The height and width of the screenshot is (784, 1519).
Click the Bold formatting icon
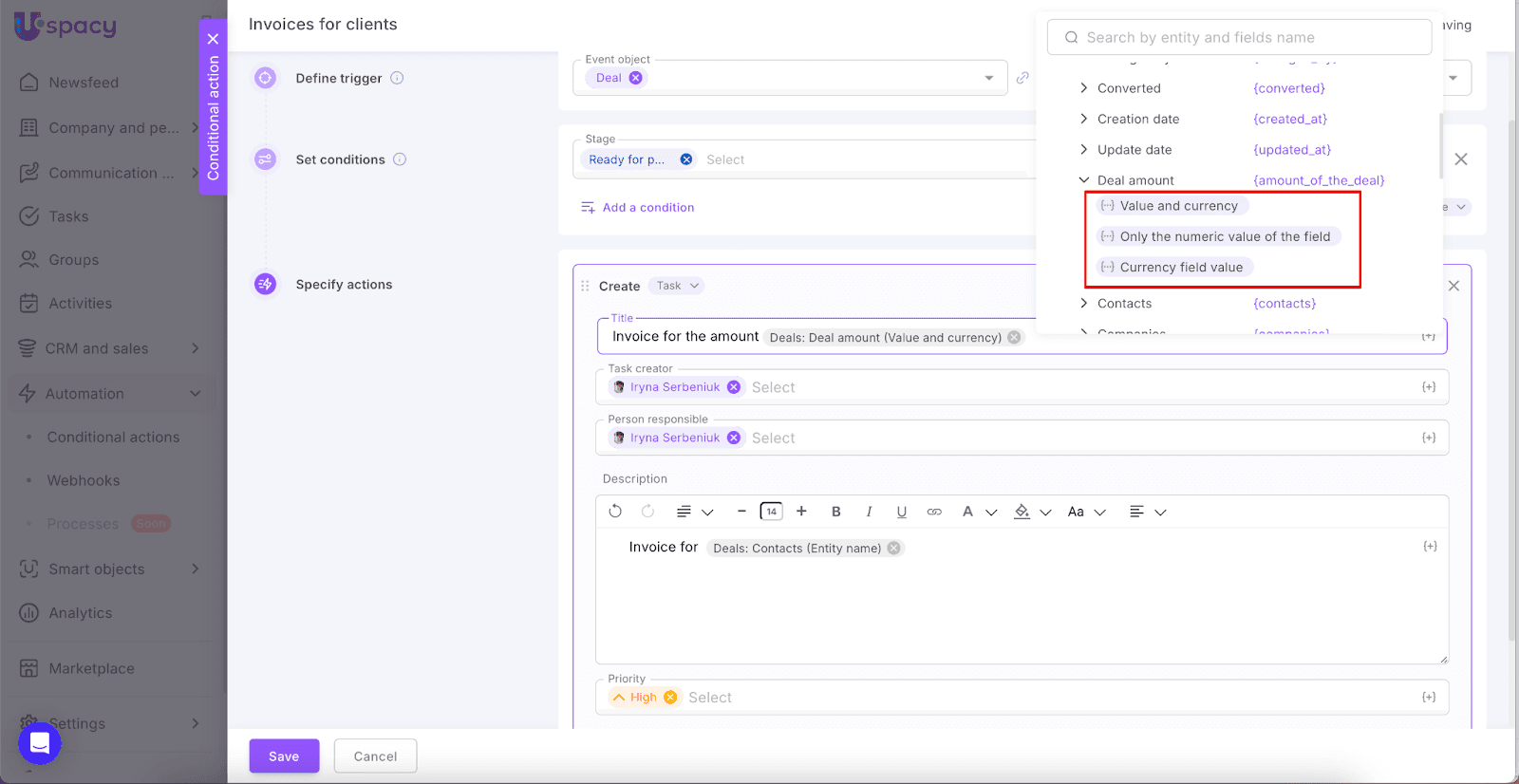(835, 512)
